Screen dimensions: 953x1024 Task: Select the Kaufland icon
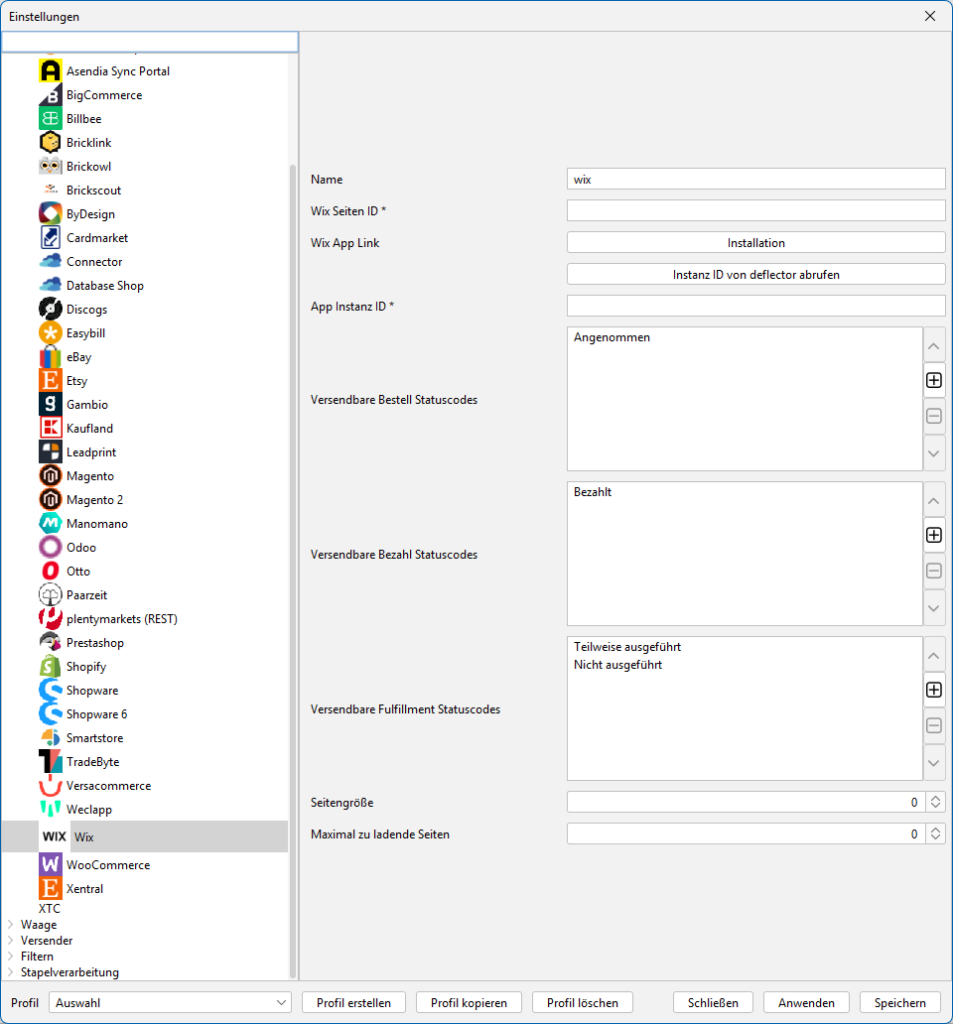[50, 428]
